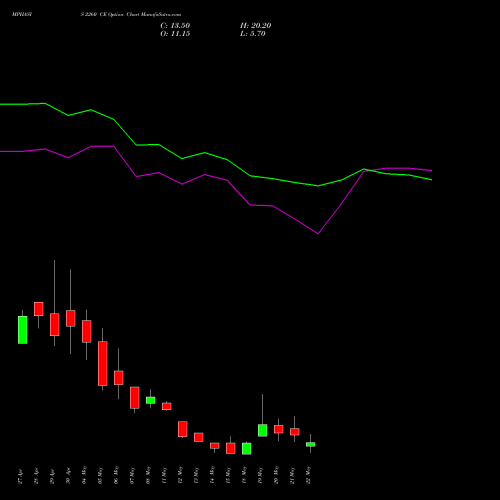Select the red candle for 04 May
This screenshot has width=500, height=500.
[x=87, y=331]
